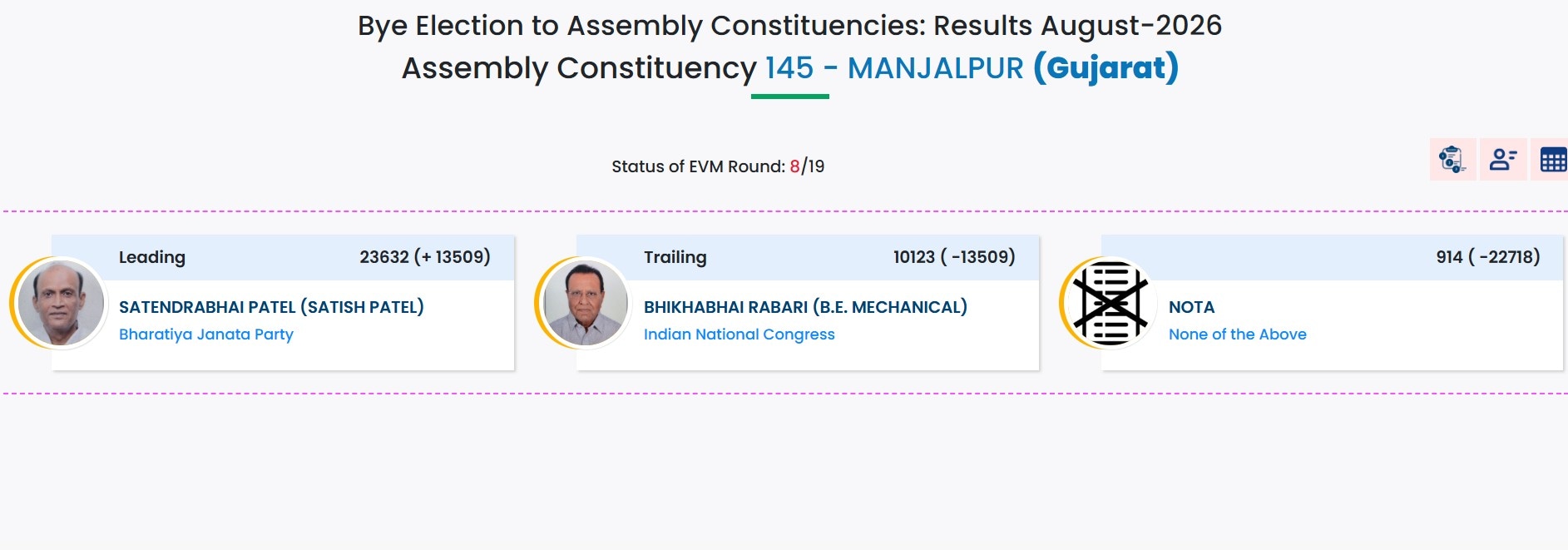The height and width of the screenshot is (550, 1568).
Task: Click Satendrabhai Patel's candidate photo
Action: pos(61,303)
